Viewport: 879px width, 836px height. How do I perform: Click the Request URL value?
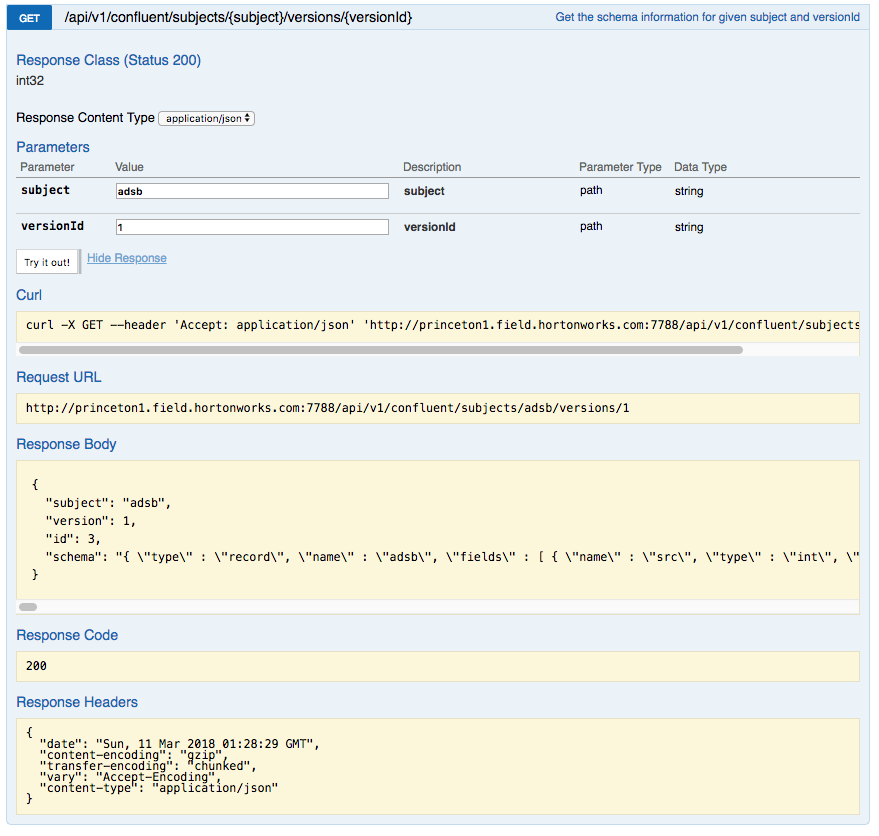click(438, 408)
